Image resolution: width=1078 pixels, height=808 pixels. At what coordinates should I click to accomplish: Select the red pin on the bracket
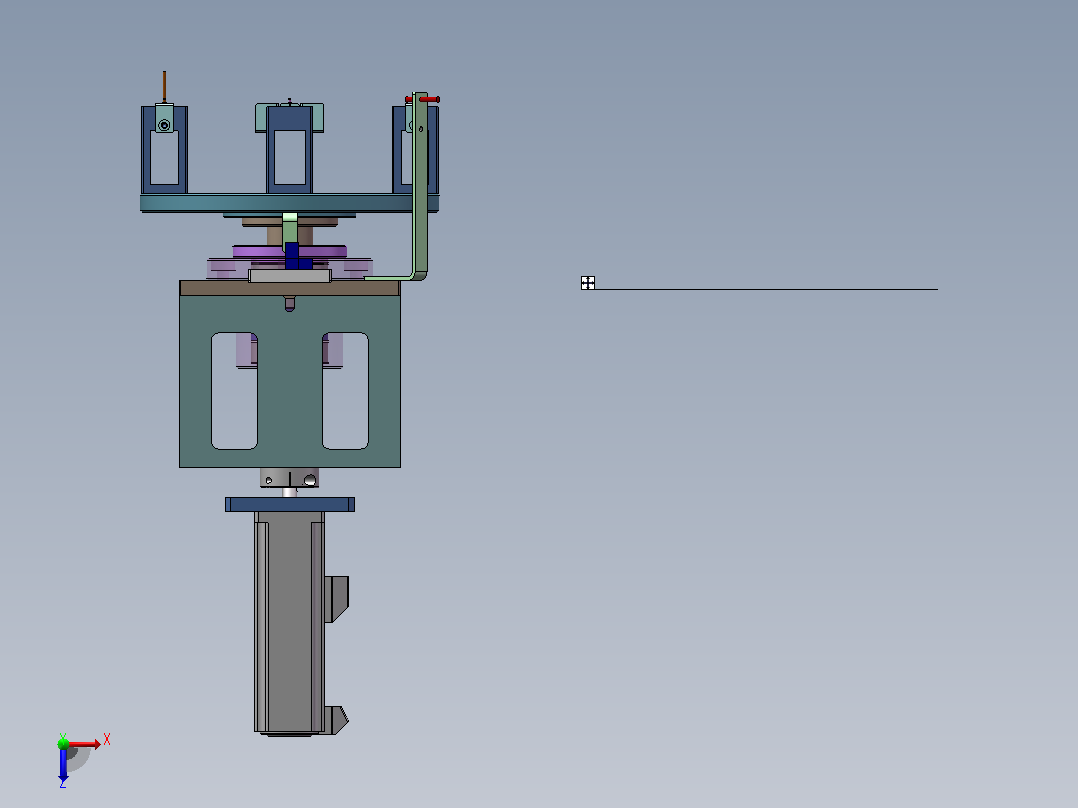(x=424, y=100)
